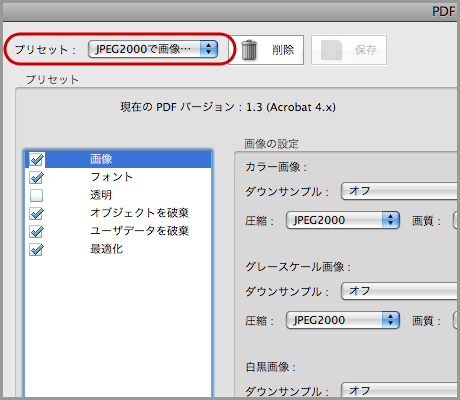
Task: Click the 現在の PDF バージョン text
Action: click(x=228, y=107)
